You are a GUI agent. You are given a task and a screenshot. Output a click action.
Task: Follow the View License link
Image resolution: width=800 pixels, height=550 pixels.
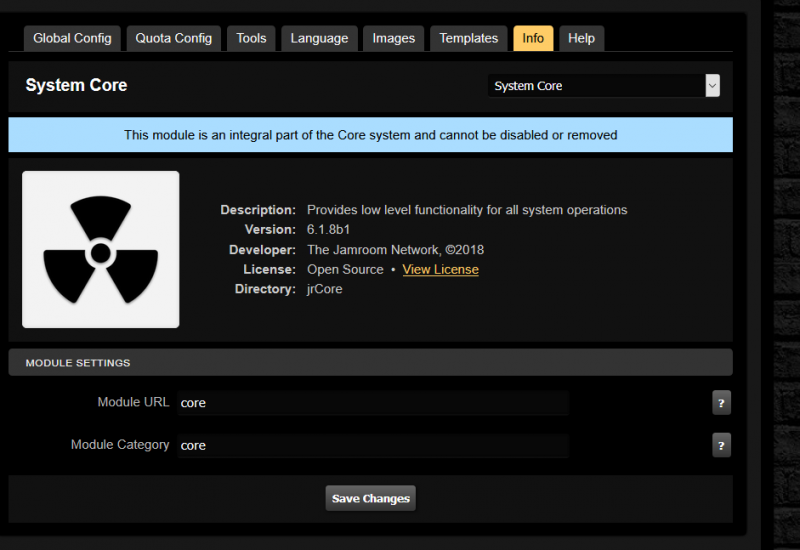pos(440,269)
